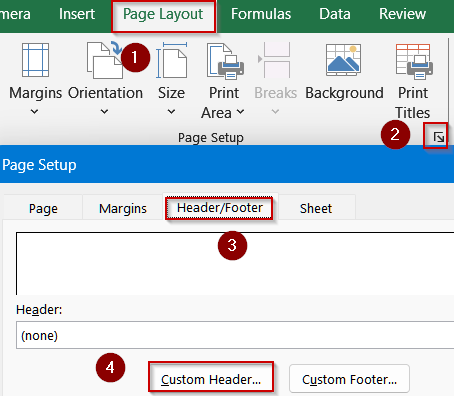Viewport: 454px width, 396px height.
Task: Click the Page Setup group label
Action: point(211,138)
